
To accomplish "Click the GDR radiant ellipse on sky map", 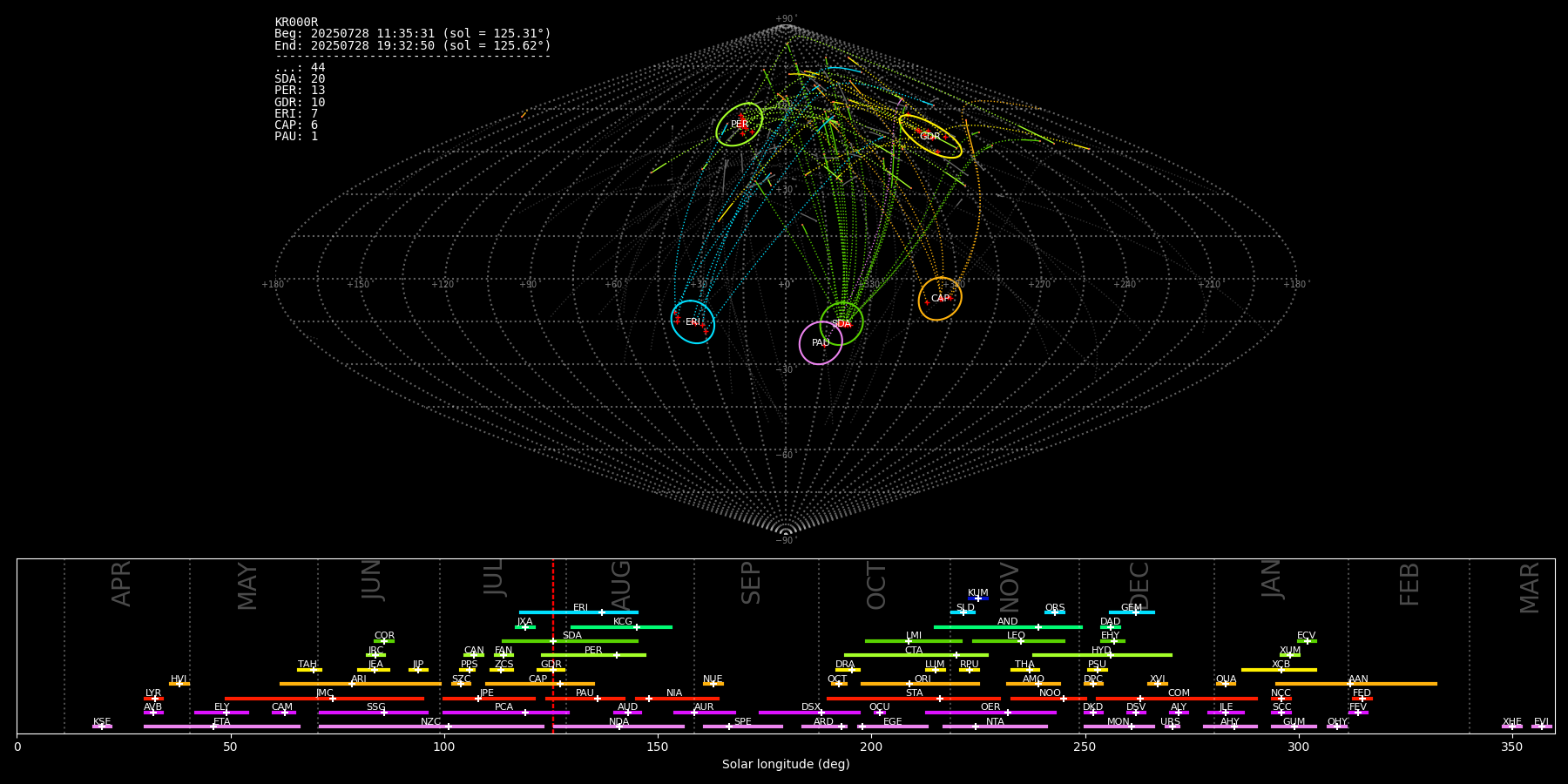I will (930, 136).
